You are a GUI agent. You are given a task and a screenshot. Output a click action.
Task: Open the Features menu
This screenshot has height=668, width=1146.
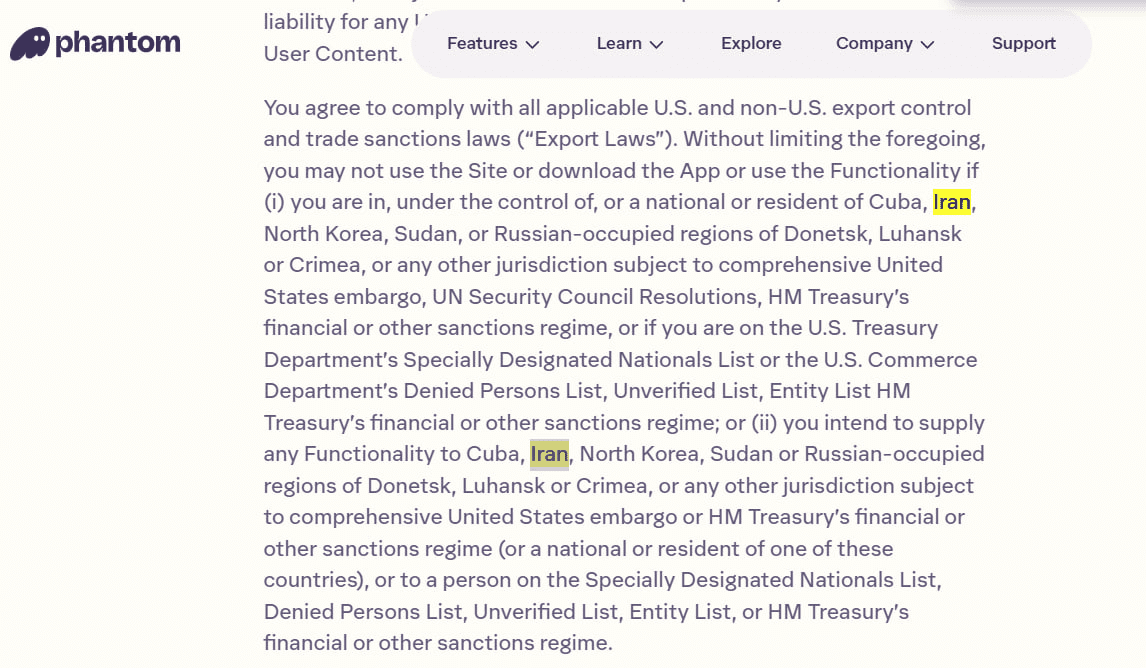click(x=482, y=44)
